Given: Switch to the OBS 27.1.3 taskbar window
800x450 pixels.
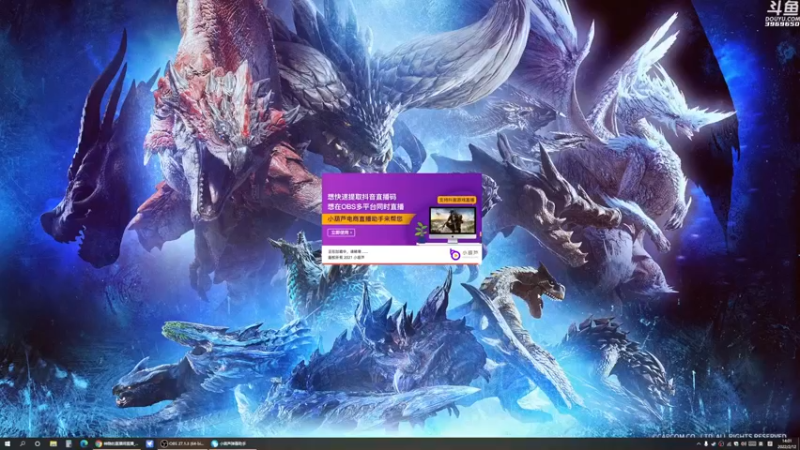Looking at the screenshot, I should click(x=182, y=444).
